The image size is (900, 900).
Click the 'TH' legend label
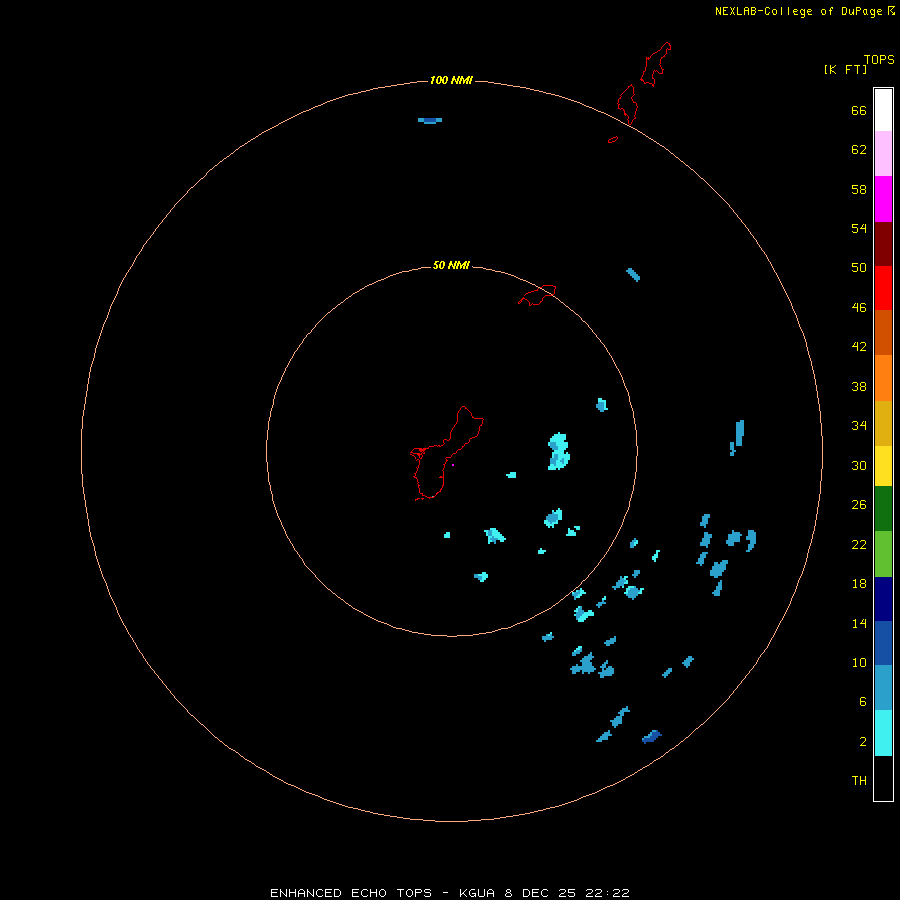pos(859,781)
